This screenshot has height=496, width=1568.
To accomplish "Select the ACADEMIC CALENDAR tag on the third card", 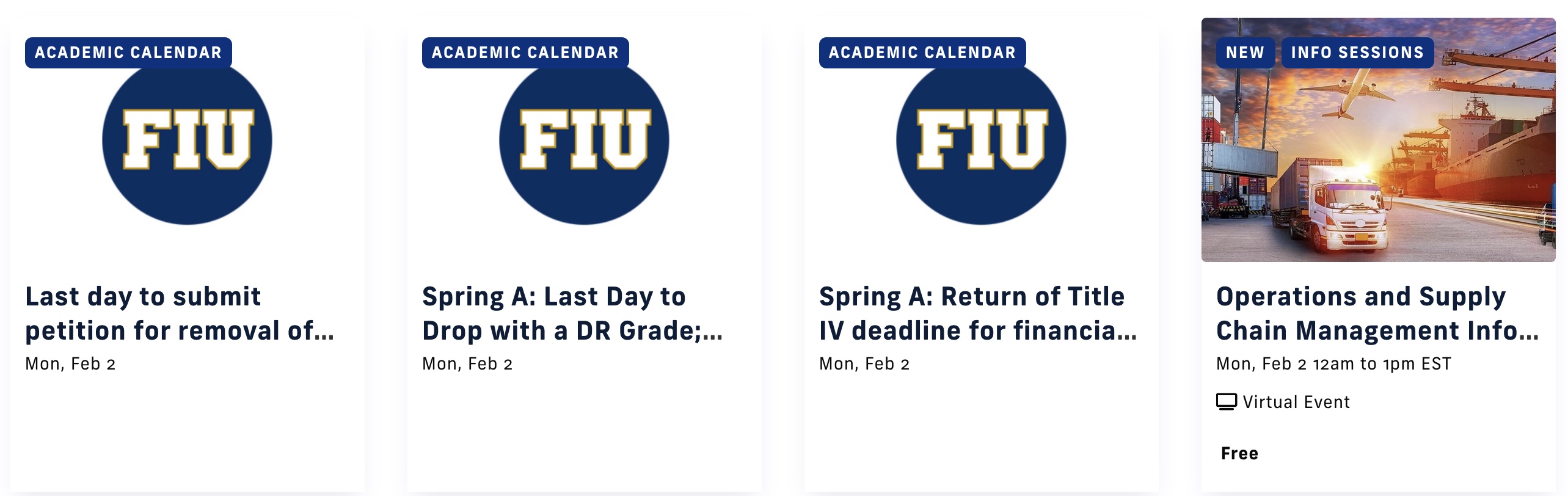I will 920,52.
